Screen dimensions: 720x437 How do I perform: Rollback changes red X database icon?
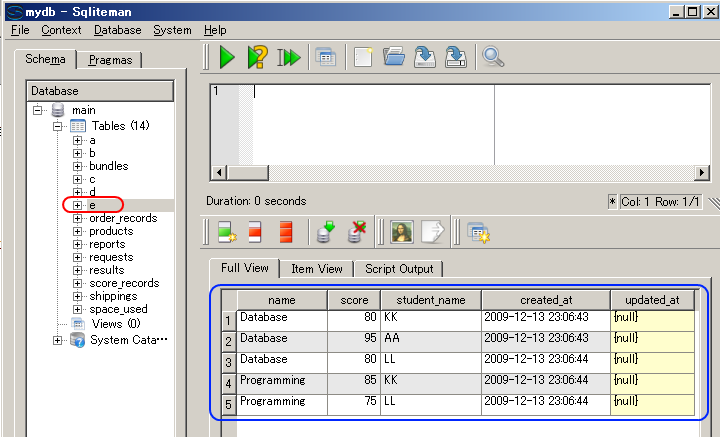pyautogui.click(x=357, y=231)
